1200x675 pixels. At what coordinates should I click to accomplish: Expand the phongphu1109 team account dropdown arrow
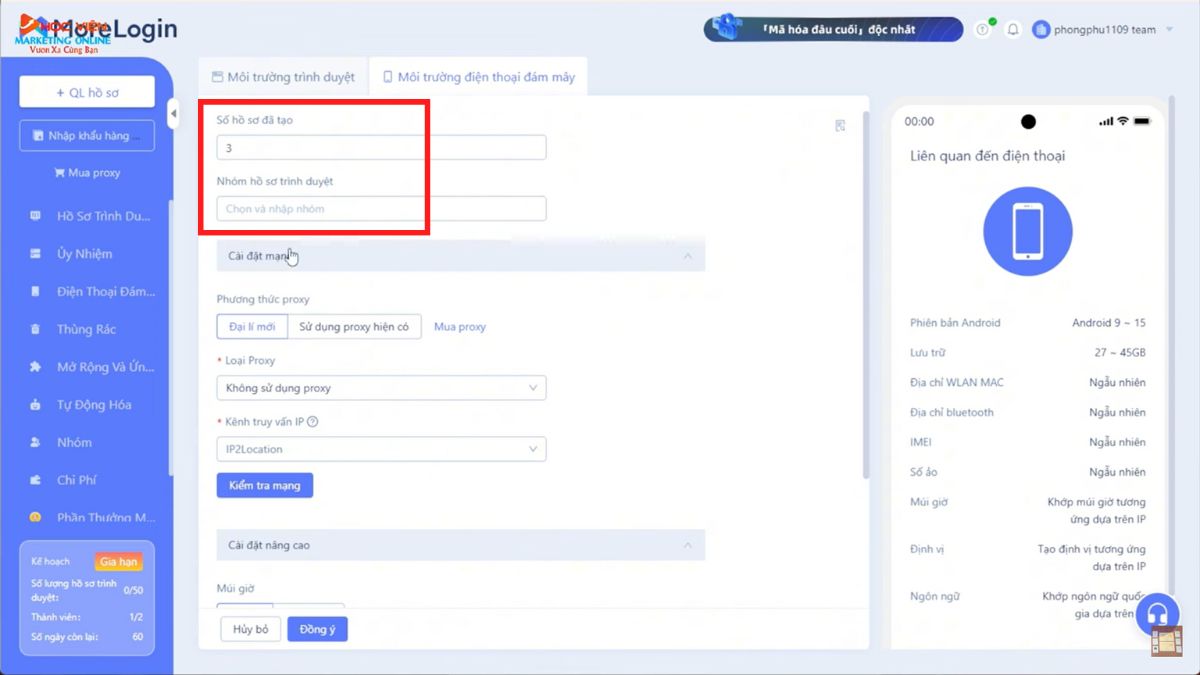pos(1169,30)
